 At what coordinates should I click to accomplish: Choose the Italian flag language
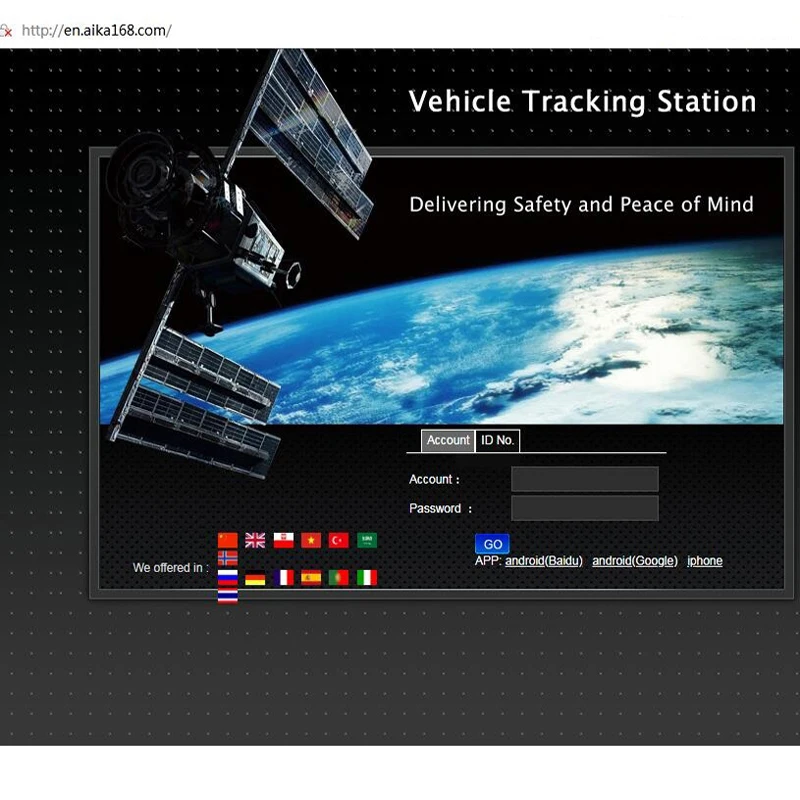coord(367,577)
